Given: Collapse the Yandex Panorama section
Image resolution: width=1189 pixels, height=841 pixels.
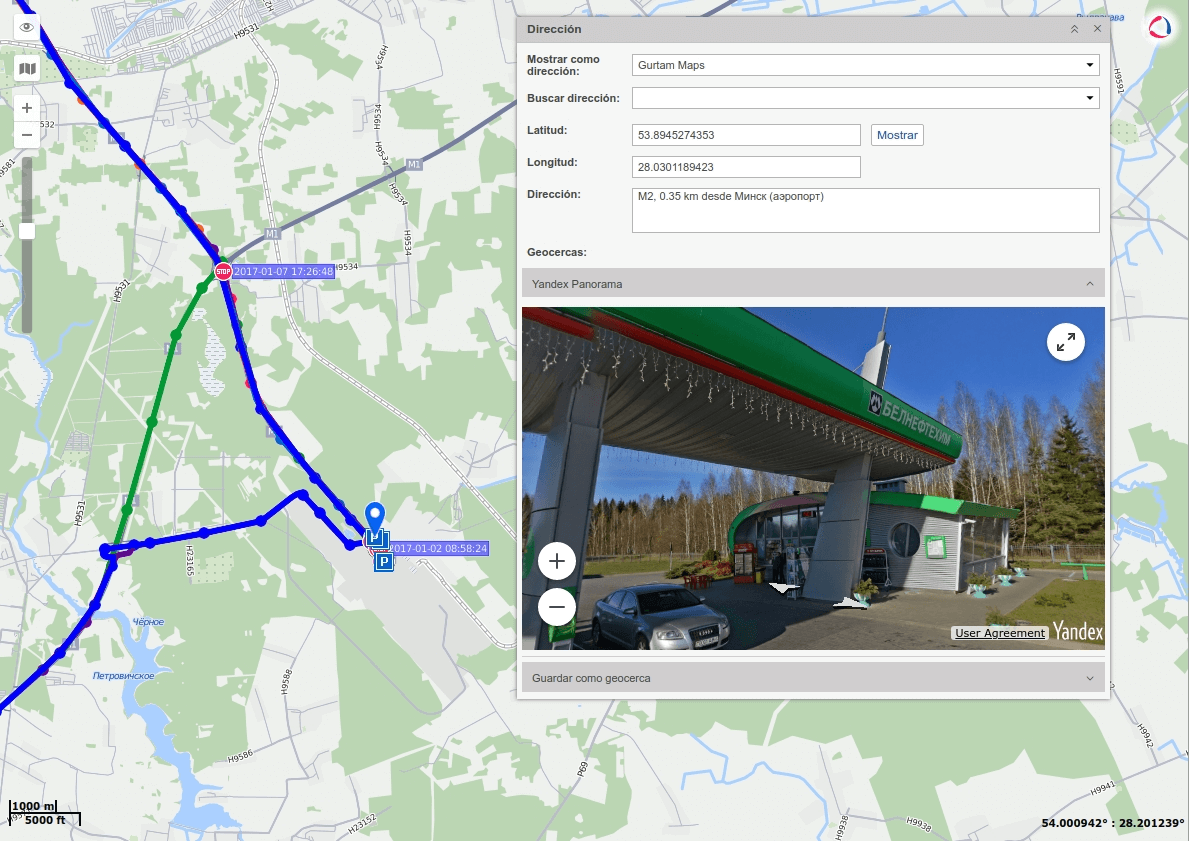Looking at the screenshot, I should coord(1090,284).
